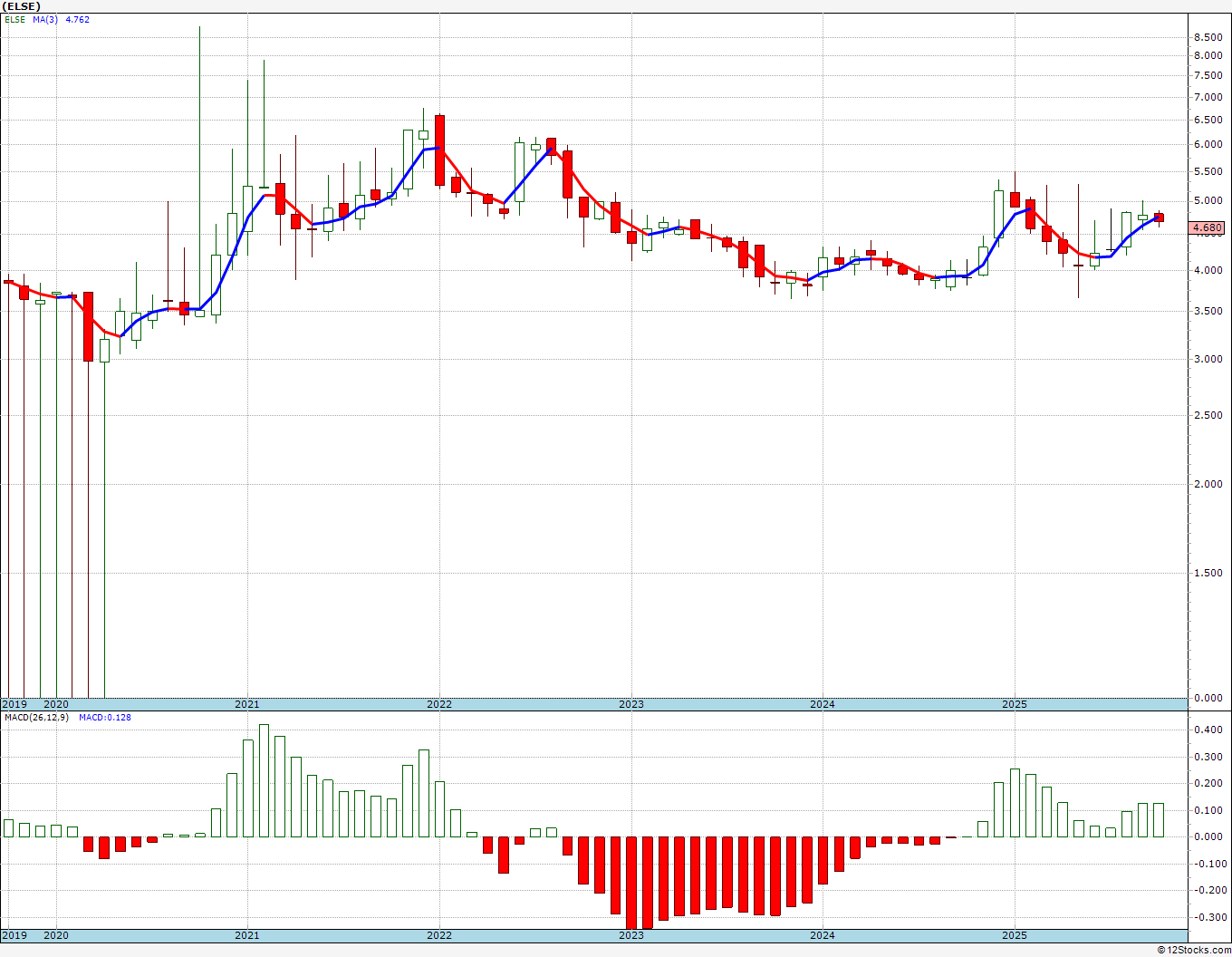Select the 6.000 price axis label
Image resolution: width=1232 pixels, height=957 pixels.
(x=1208, y=144)
